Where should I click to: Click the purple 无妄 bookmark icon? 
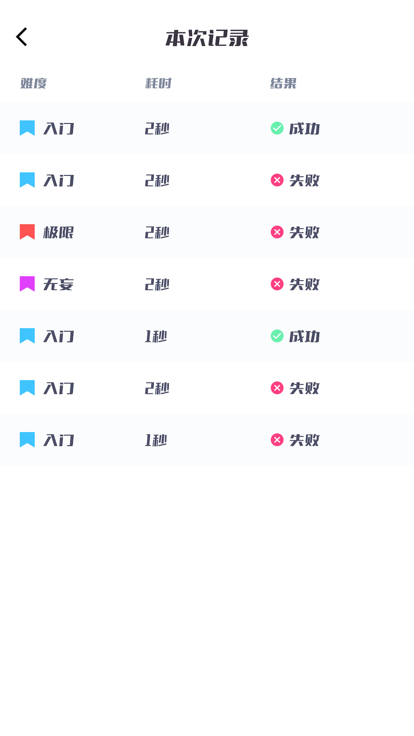coord(27,284)
